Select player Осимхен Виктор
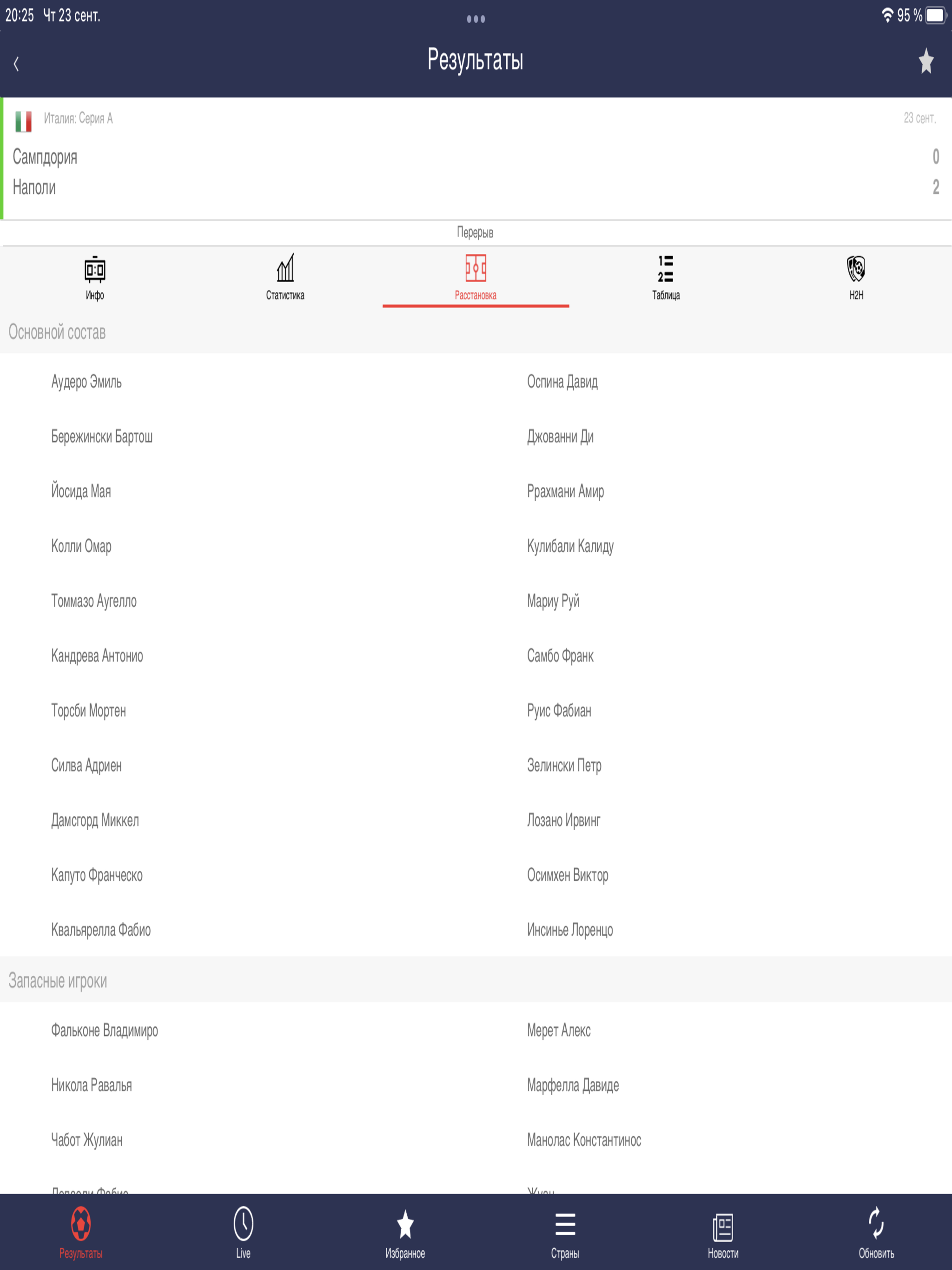Image resolution: width=952 pixels, height=1270 pixels. [567, 875]
